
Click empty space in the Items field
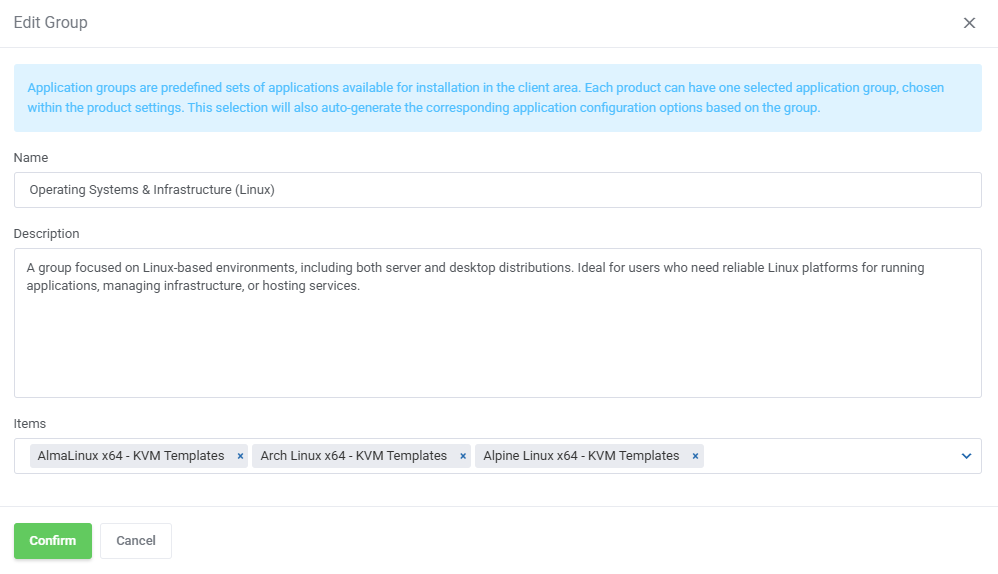(830, 456)
